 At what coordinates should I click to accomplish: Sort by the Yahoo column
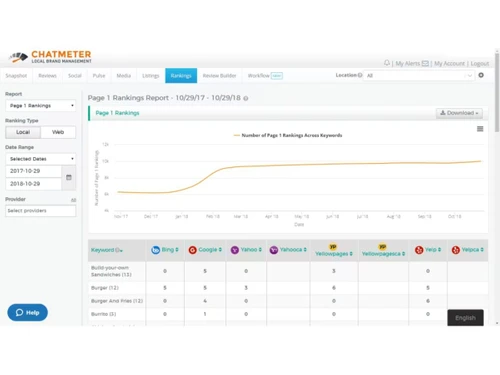click(x=251, y=250)
